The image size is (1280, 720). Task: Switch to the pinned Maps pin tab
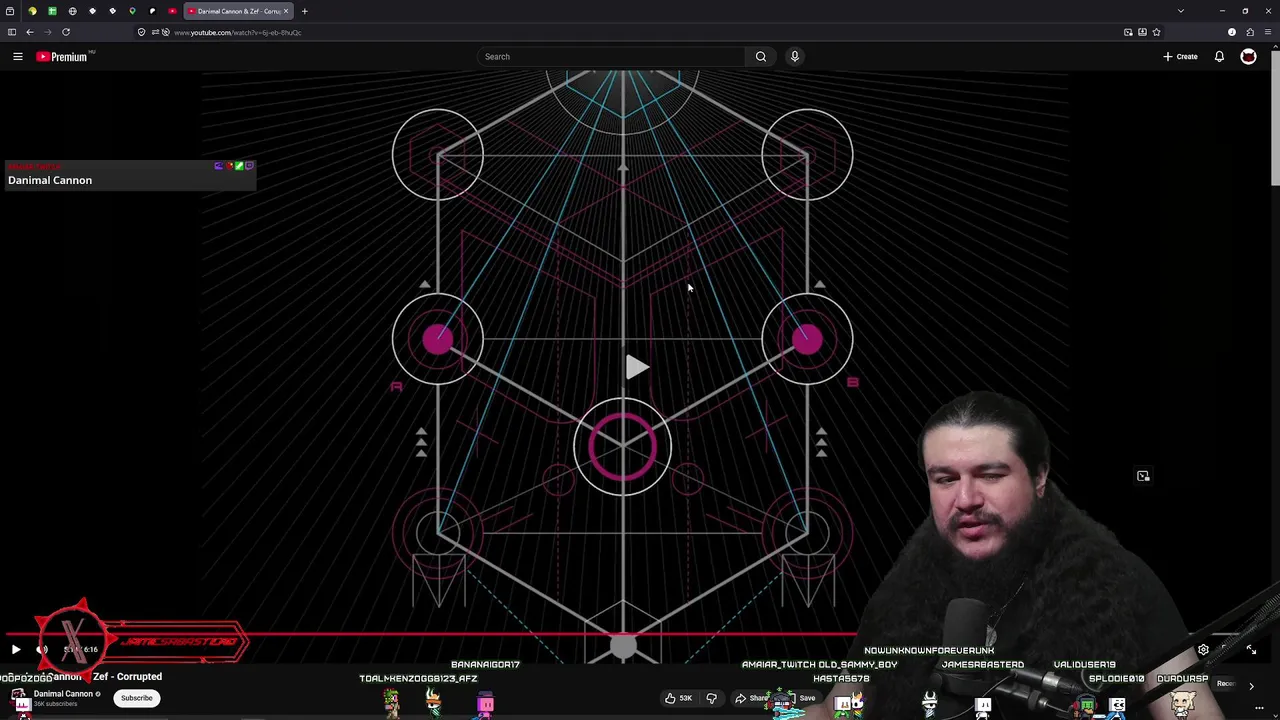[132, 11]
